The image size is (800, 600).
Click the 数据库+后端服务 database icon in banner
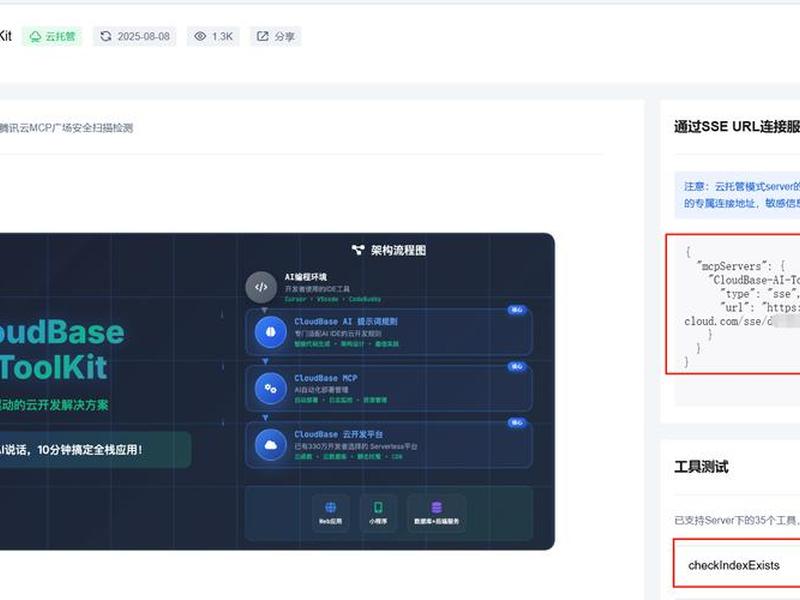[x=437, y=507]
